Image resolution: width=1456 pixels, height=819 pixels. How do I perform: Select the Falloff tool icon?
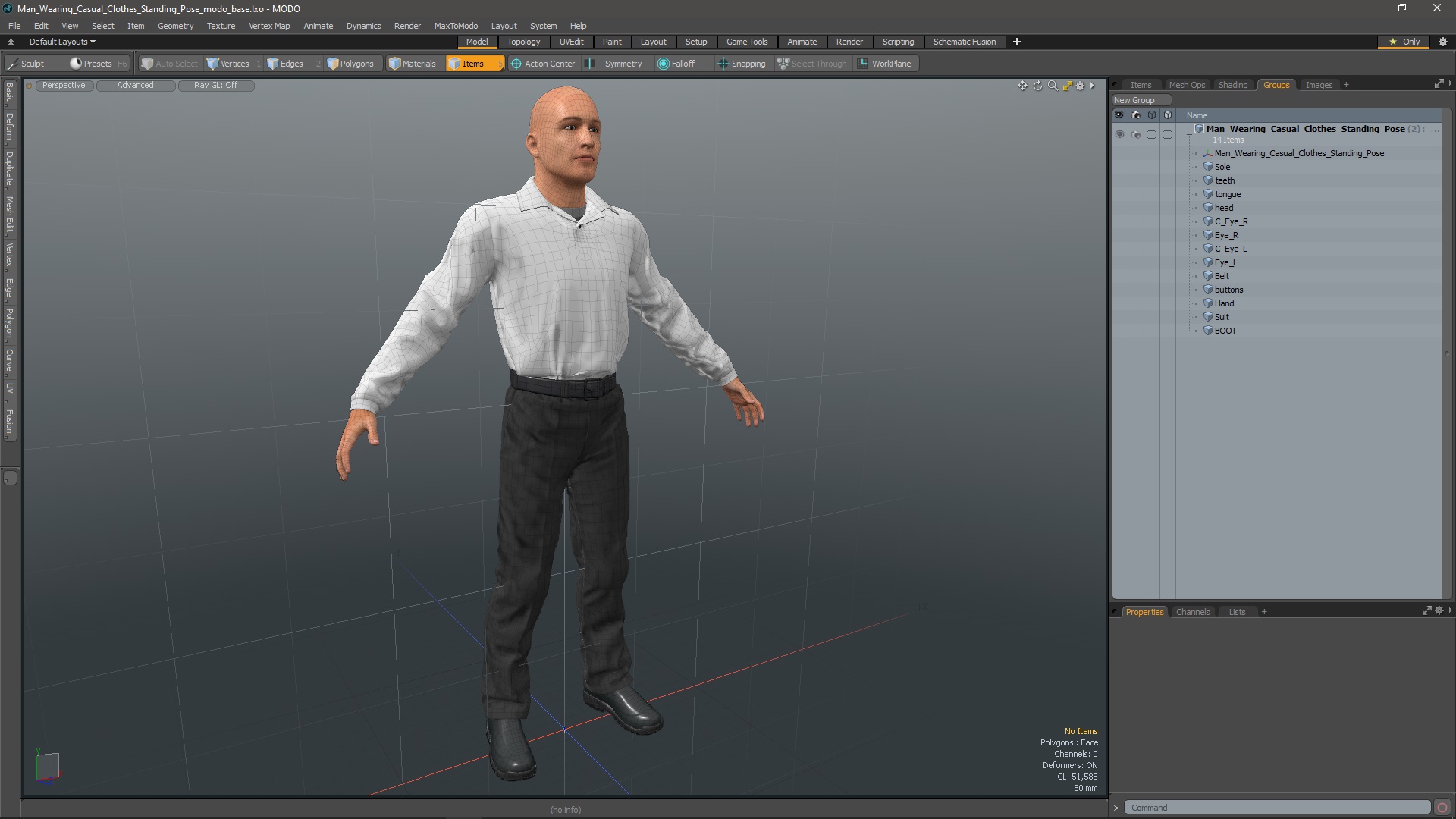tap(663, 63)
